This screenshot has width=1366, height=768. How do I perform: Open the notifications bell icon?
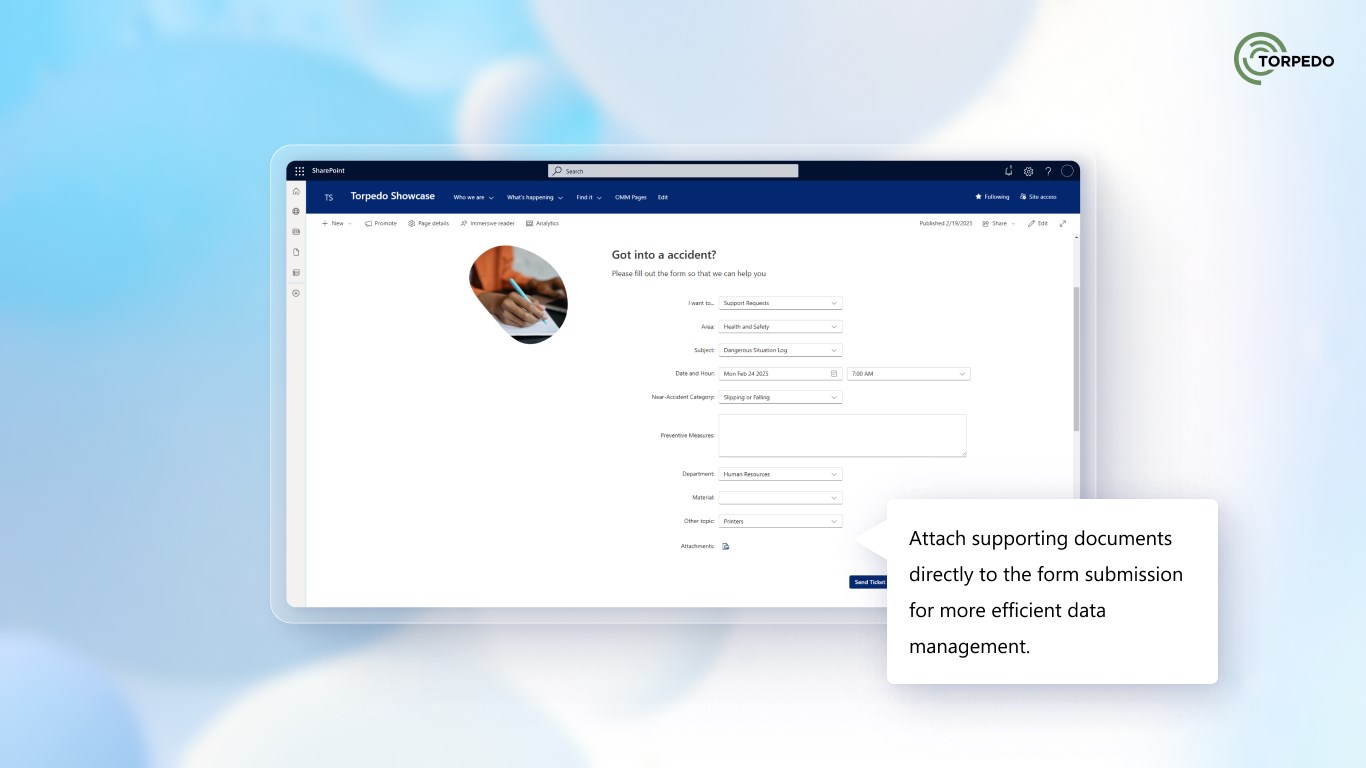pyautogui.click(x=1009, y=171)
